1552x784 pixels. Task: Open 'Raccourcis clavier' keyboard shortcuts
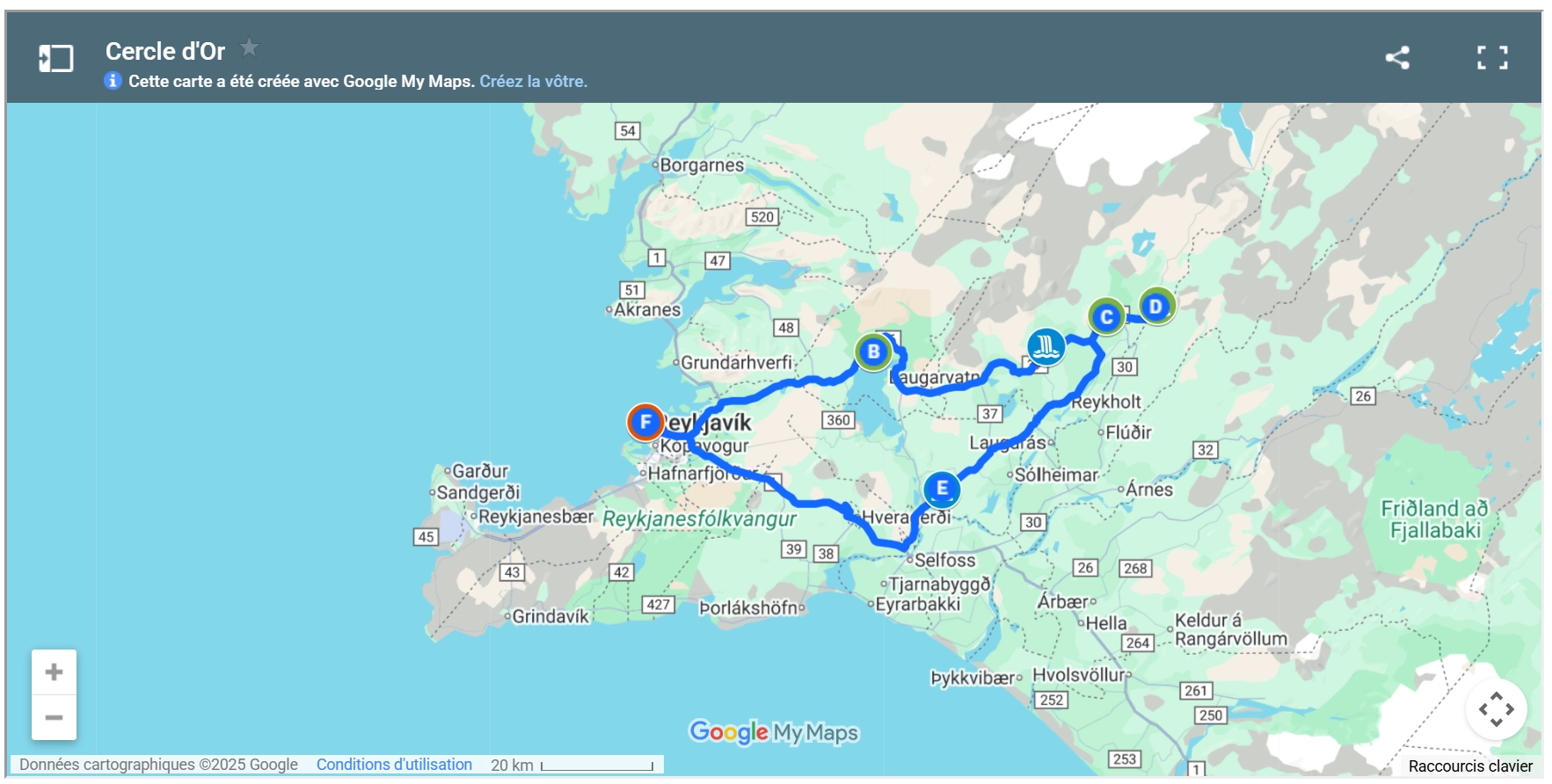click(x=1470, y=766)
